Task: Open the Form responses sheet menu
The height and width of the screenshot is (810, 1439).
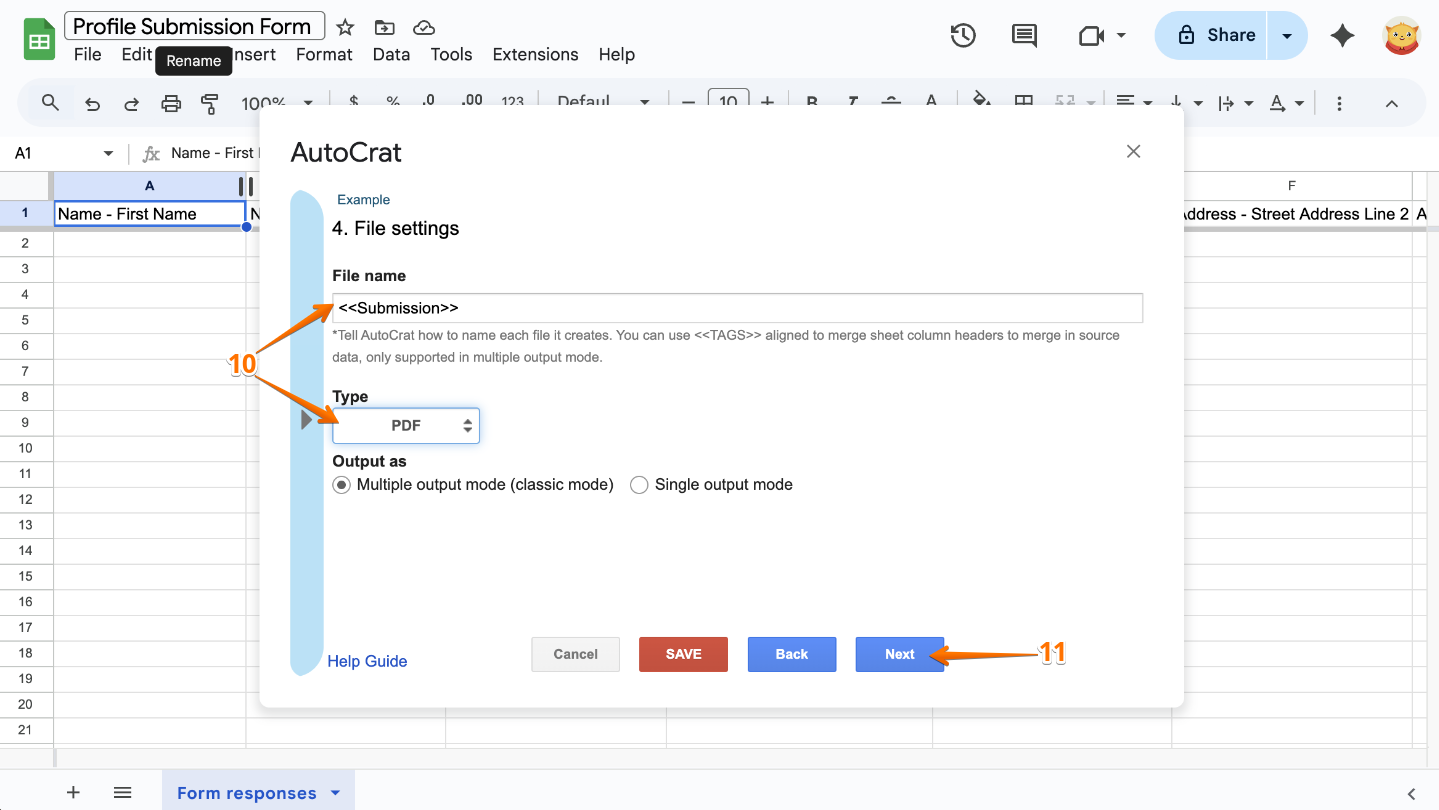Action: (x=332, y=791)
